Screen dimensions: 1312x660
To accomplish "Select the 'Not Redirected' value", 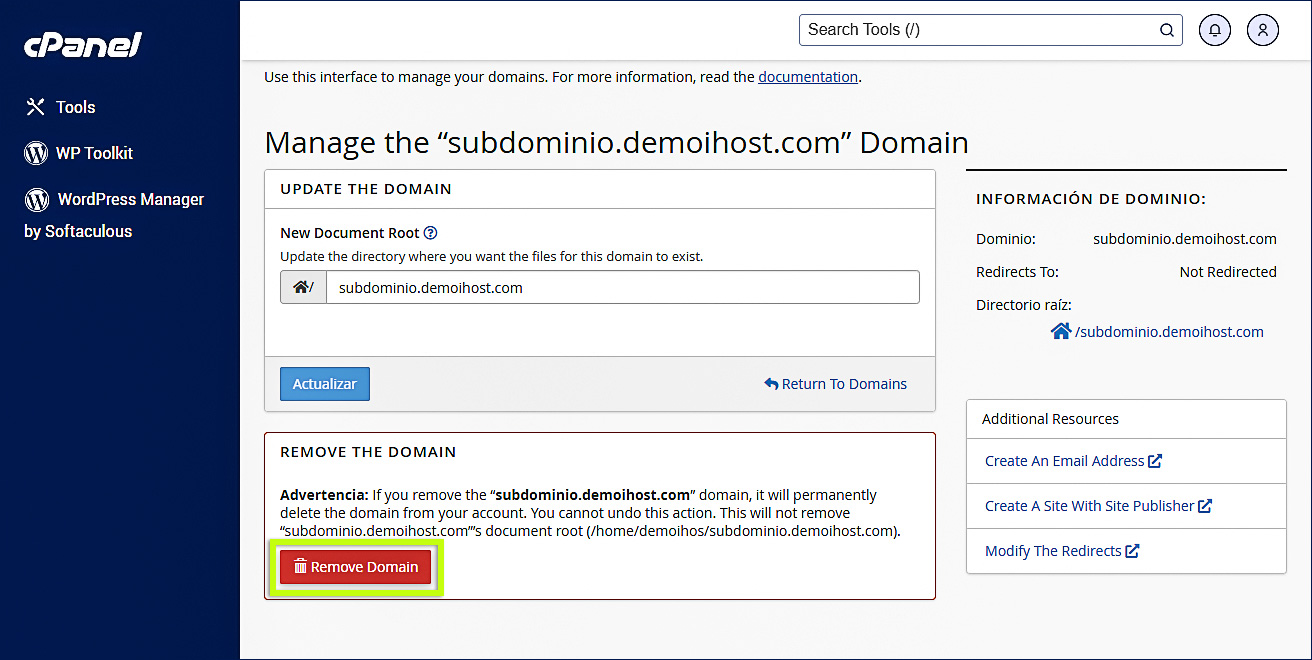I will tap(1228, 272).
